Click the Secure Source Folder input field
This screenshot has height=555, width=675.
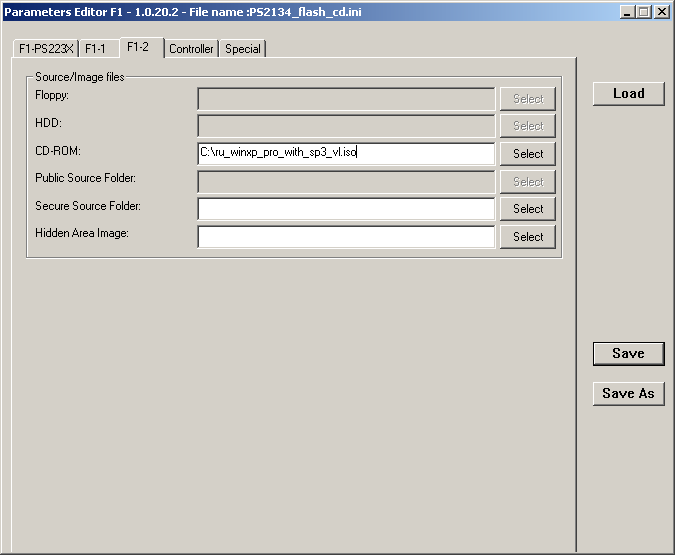[346, 209]
